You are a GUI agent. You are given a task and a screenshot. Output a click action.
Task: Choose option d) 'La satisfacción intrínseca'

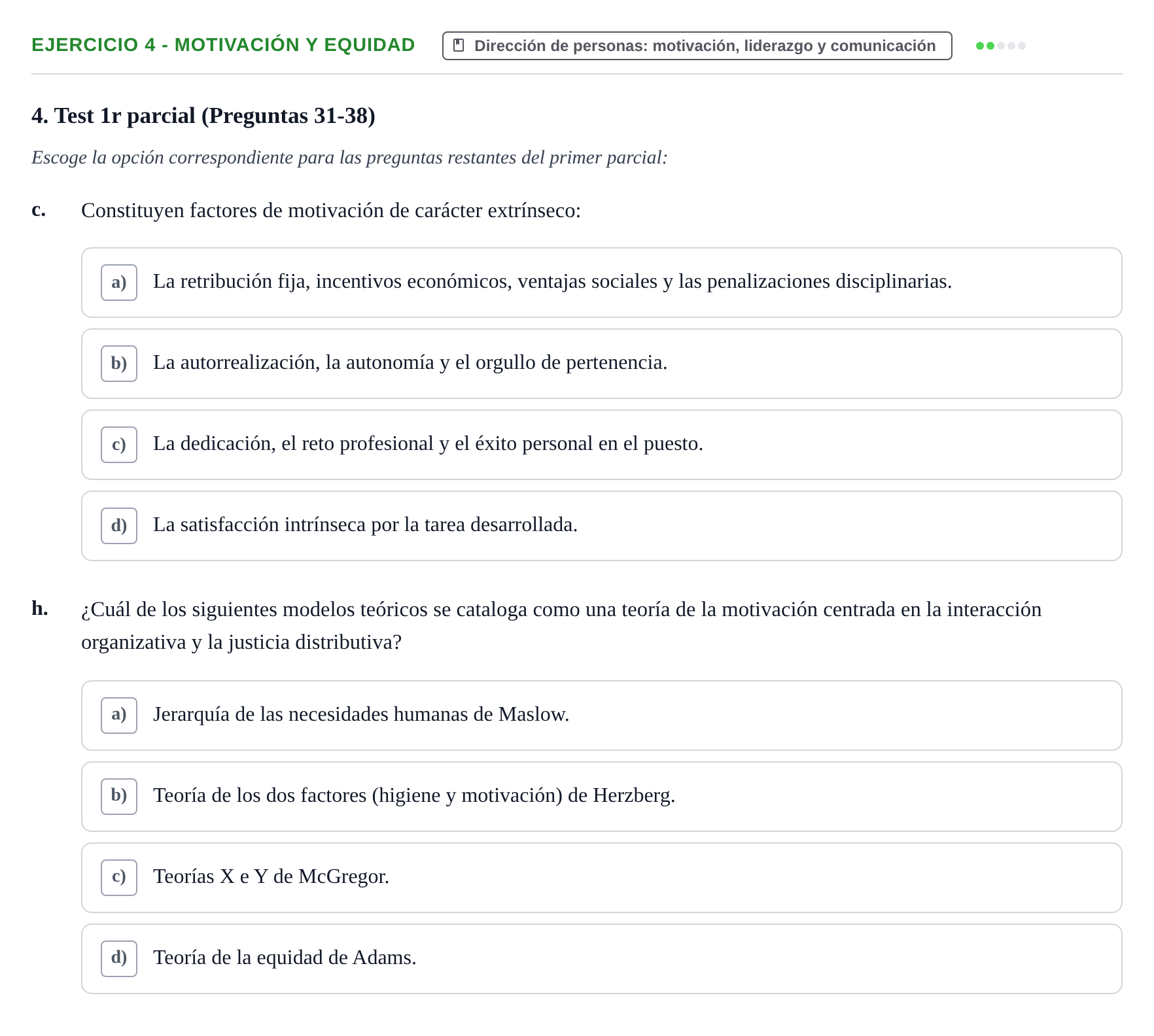(601, 526)
